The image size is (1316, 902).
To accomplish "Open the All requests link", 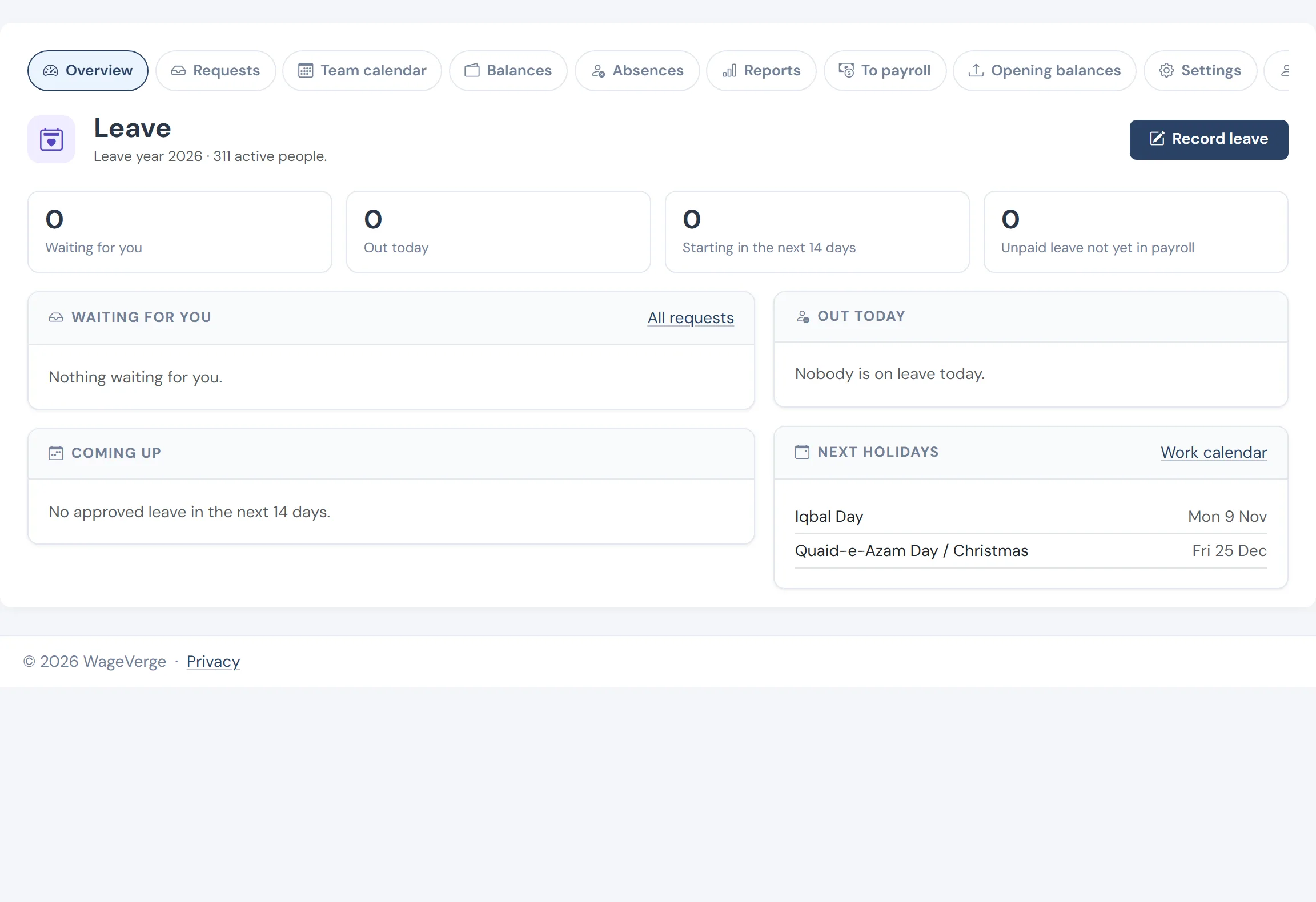I will pyautogui.click(x=691, y=318).
